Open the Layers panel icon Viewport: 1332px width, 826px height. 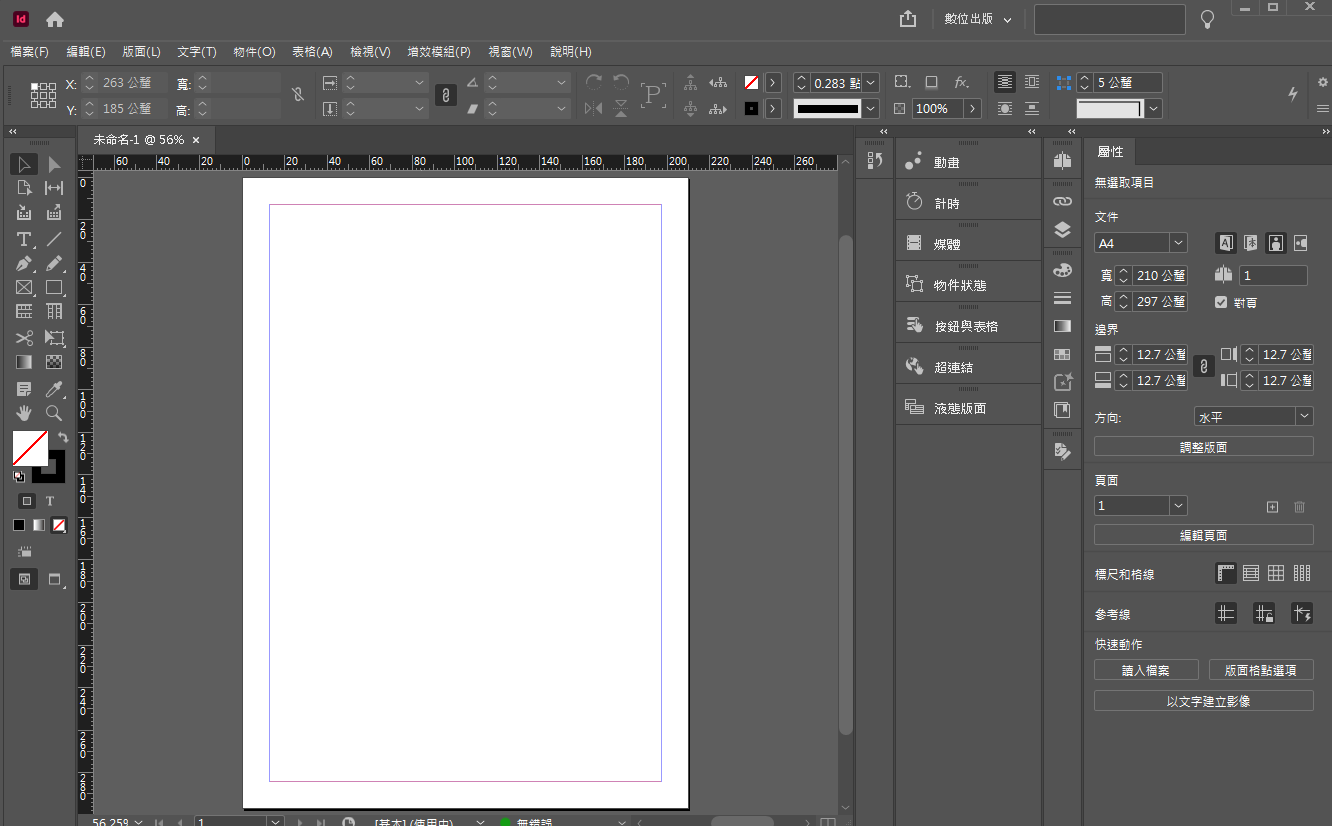(1062, 231)
